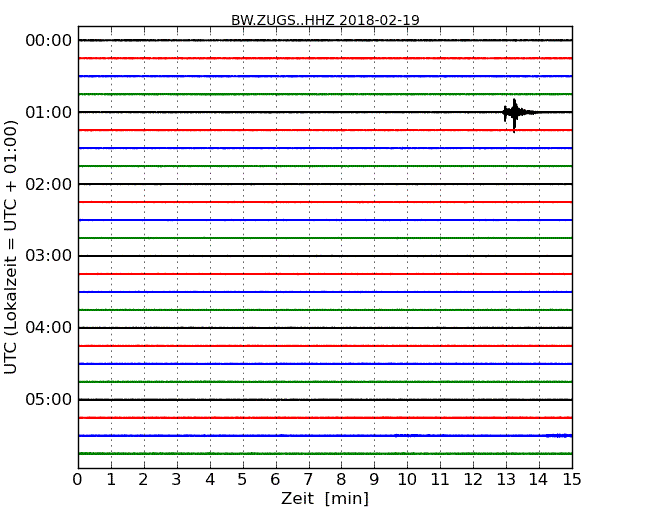Image resolution: width=650 pixels, height=520 pixels.
Task: Click x-axis tick label 7
Action: coord(308,479)
